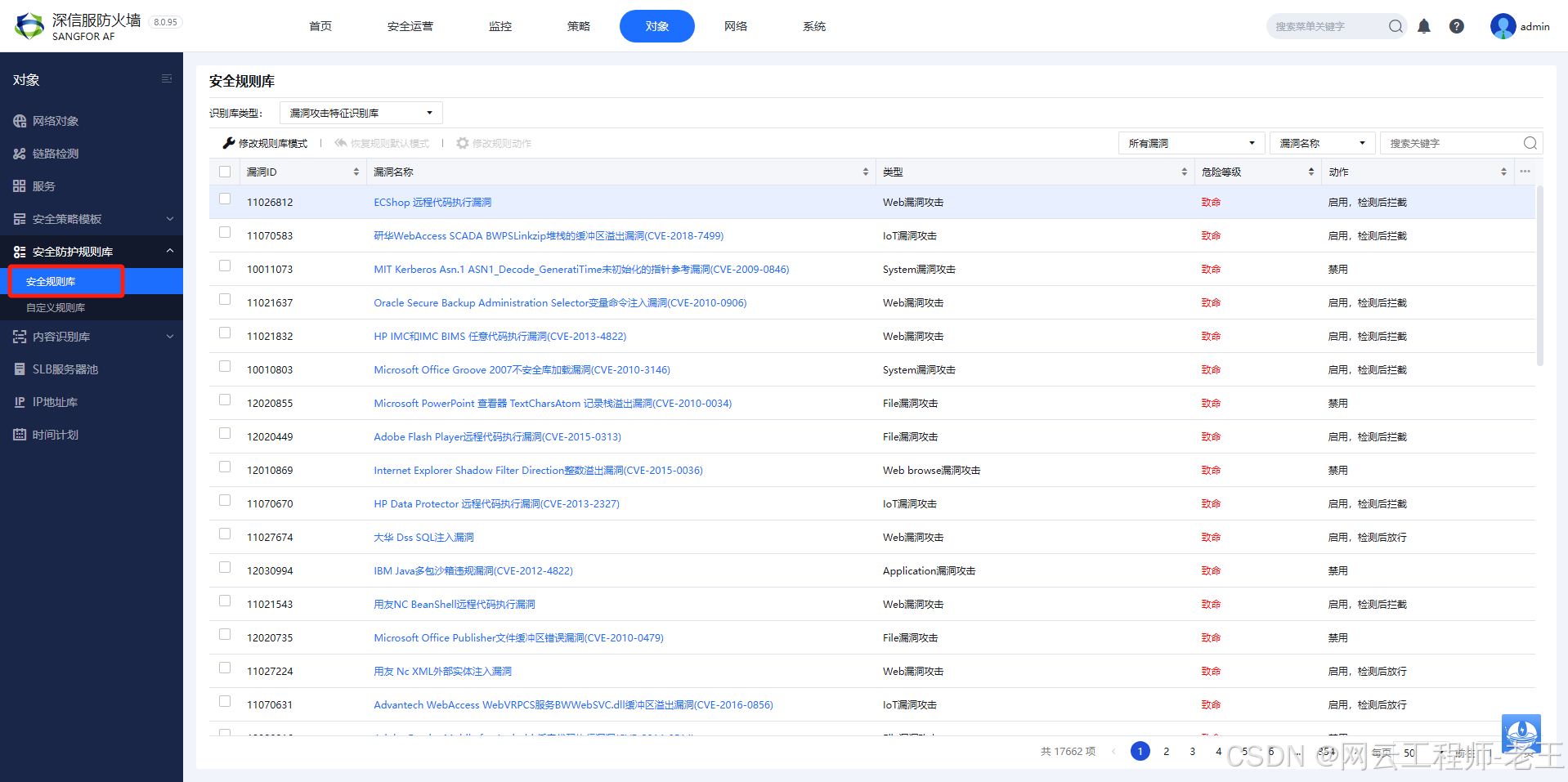Click the notification bell icon

tap(1424, 26)
